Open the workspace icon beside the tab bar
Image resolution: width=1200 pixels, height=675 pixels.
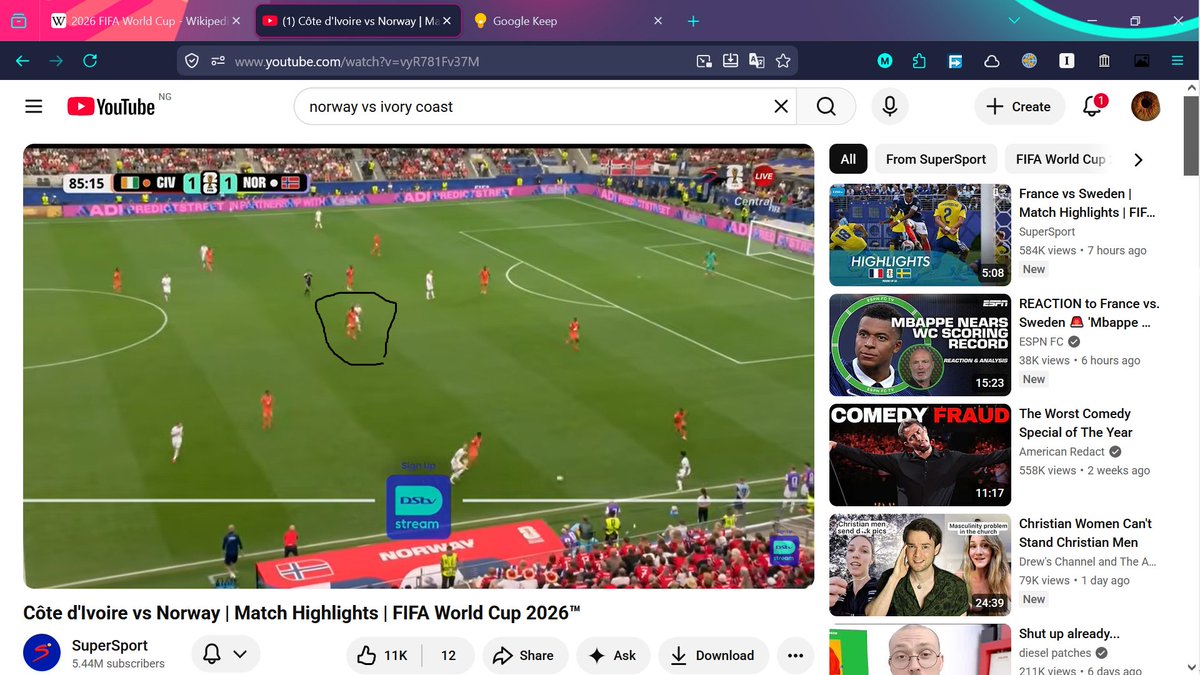click(x=19, y=21)
